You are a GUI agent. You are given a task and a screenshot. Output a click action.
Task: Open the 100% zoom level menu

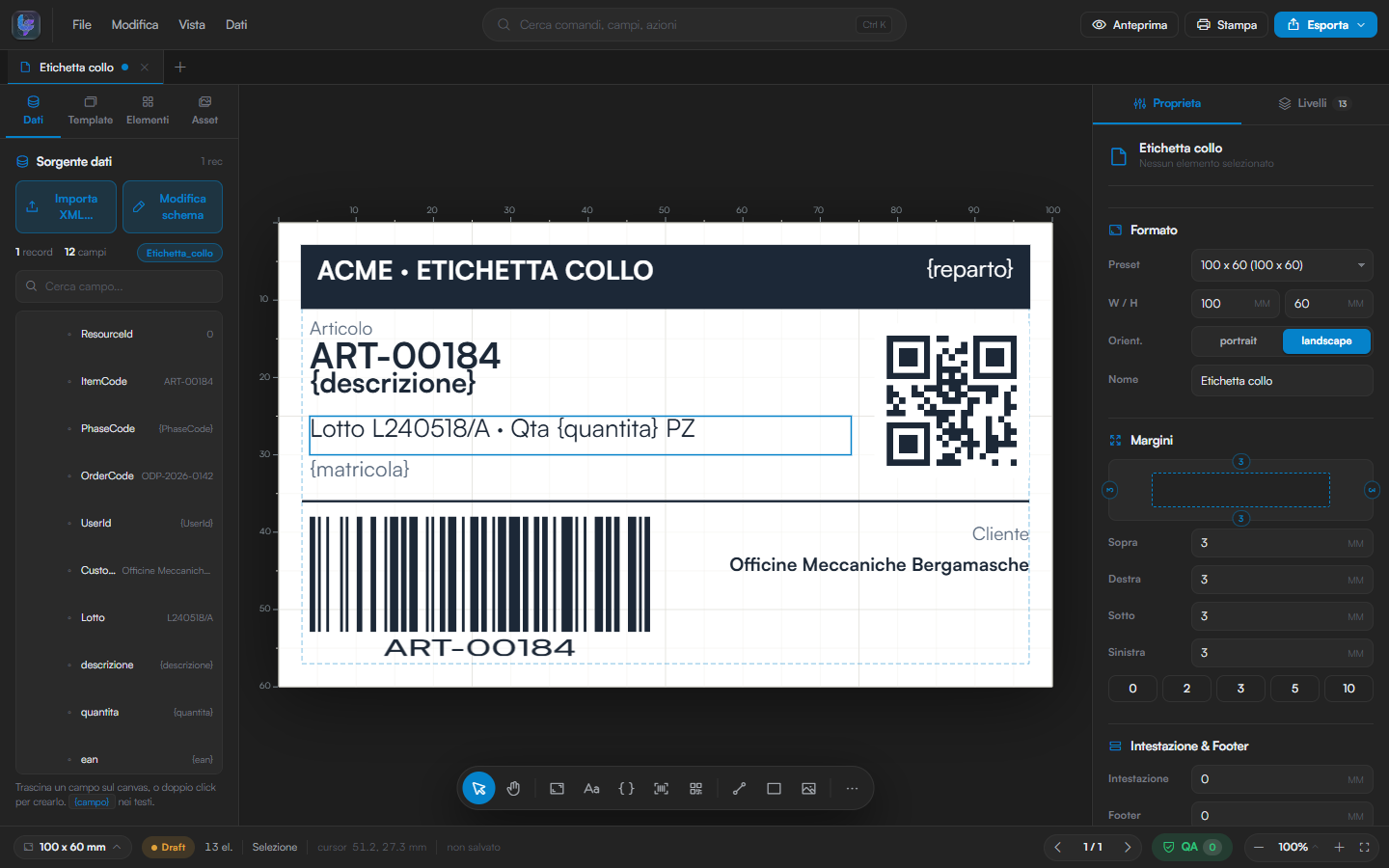coord(1298,847)
